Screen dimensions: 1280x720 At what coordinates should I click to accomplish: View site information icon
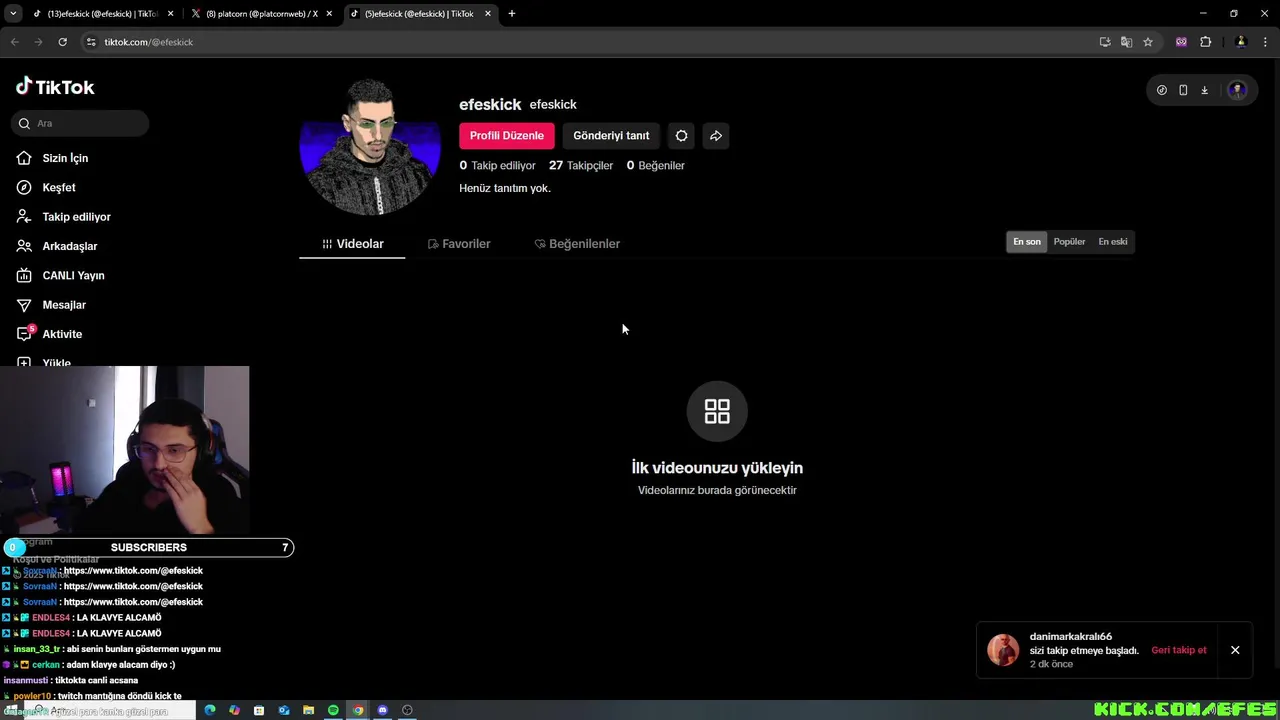[x=91, y=42]
